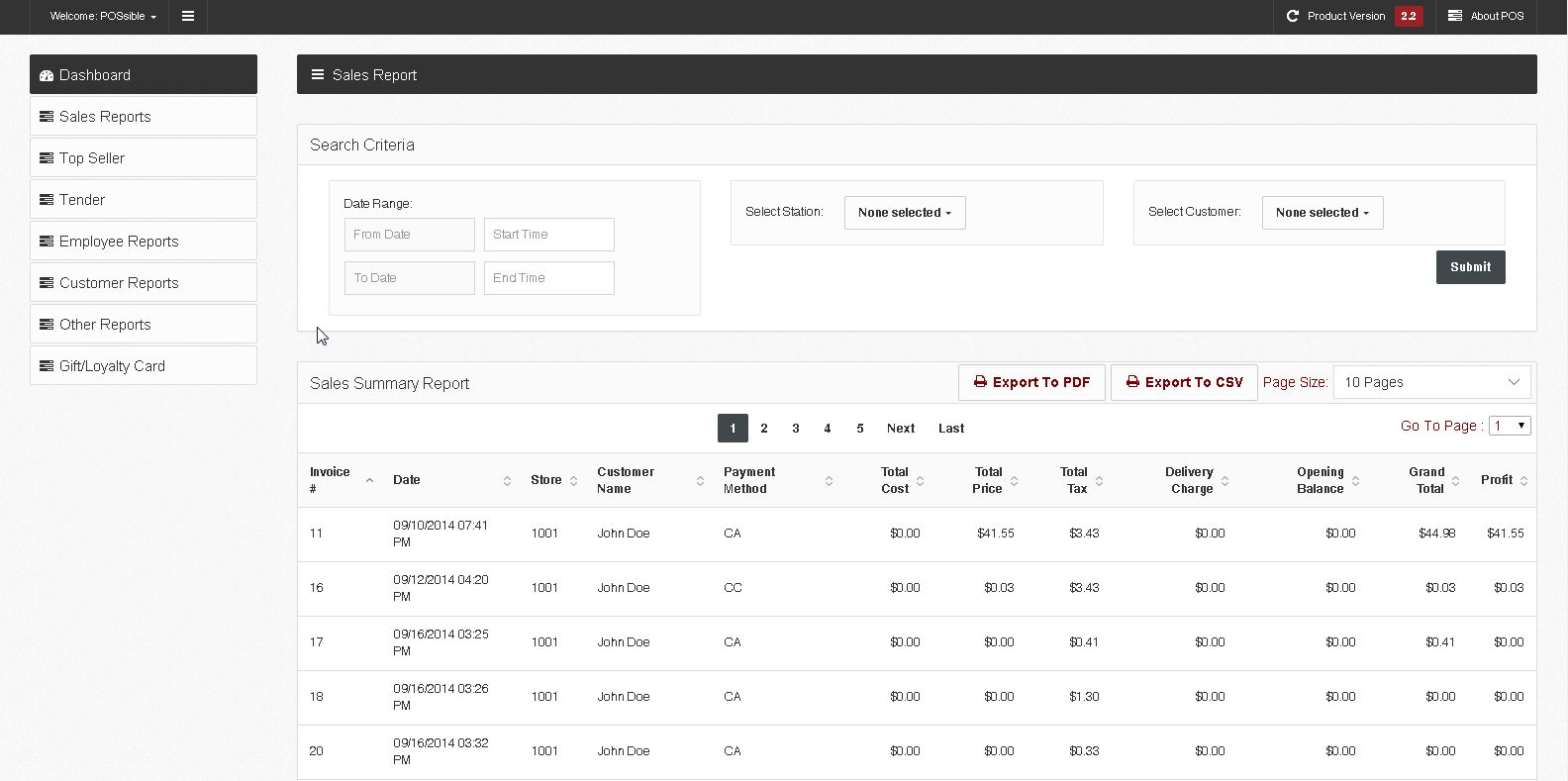Click the About POS icon
Viewport: 1568px width, 781px height.
[x=1455, y=16]
